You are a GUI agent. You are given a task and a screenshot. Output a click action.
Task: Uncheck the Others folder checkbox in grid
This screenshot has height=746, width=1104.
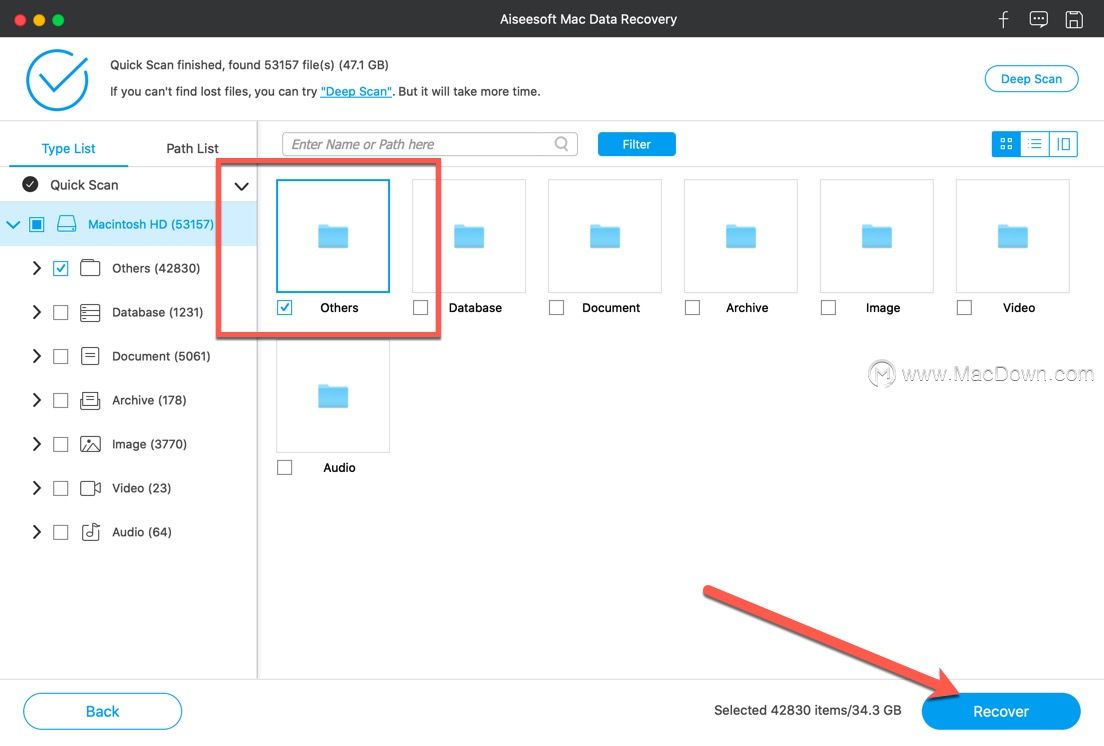[284, 308]
